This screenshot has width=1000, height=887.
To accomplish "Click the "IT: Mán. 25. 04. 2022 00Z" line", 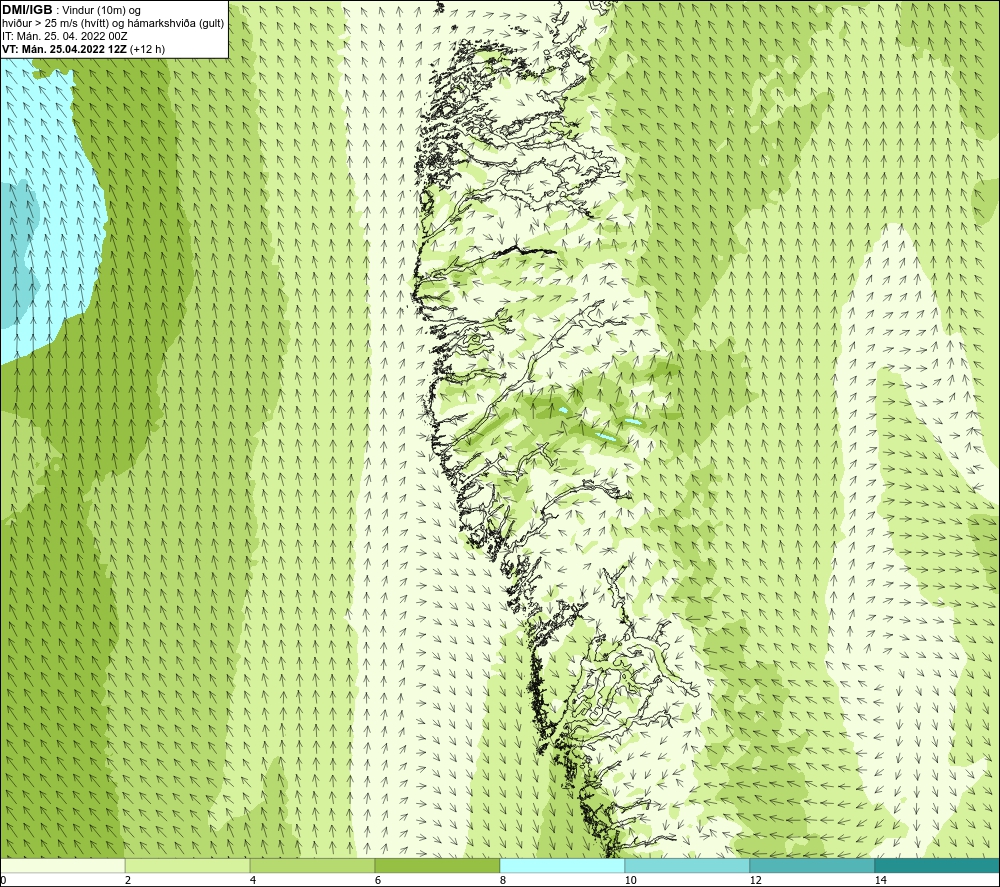I will click(x=65, y=36).
